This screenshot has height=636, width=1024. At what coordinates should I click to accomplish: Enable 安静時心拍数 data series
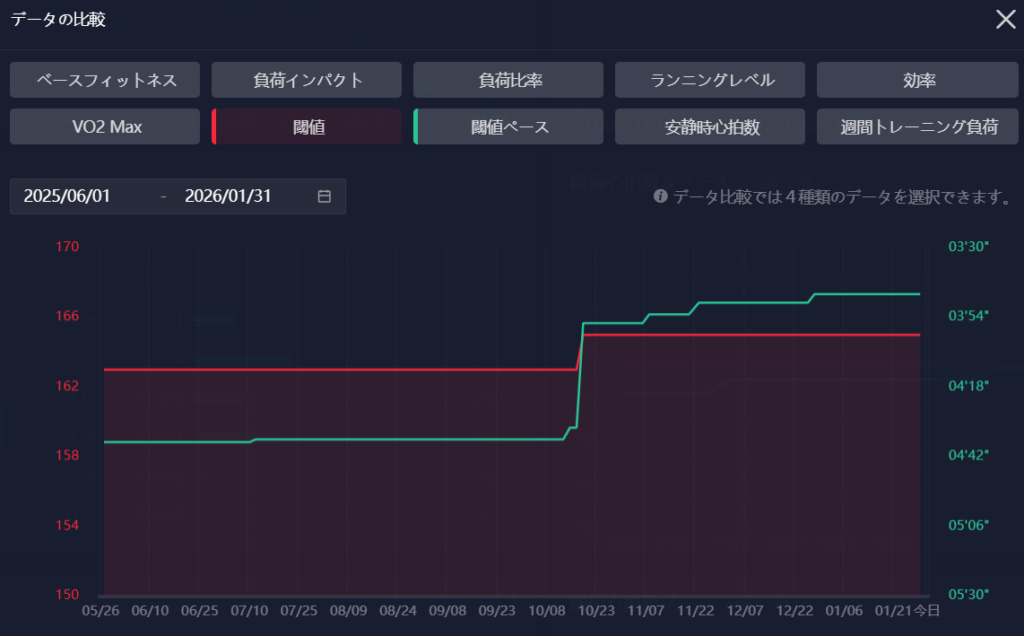click(x=710, y=127)
